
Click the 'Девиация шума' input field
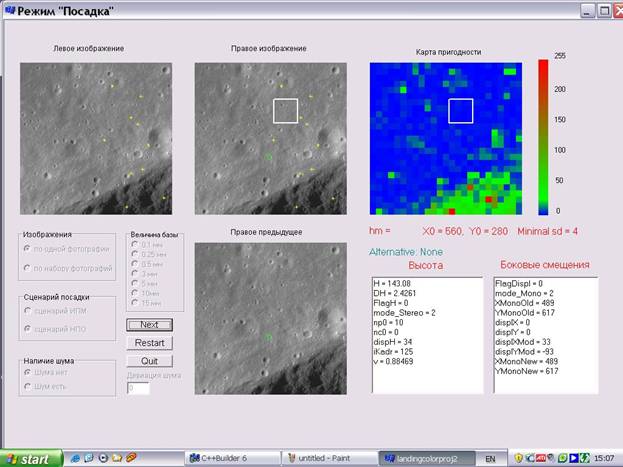click(x=138, y=388)
